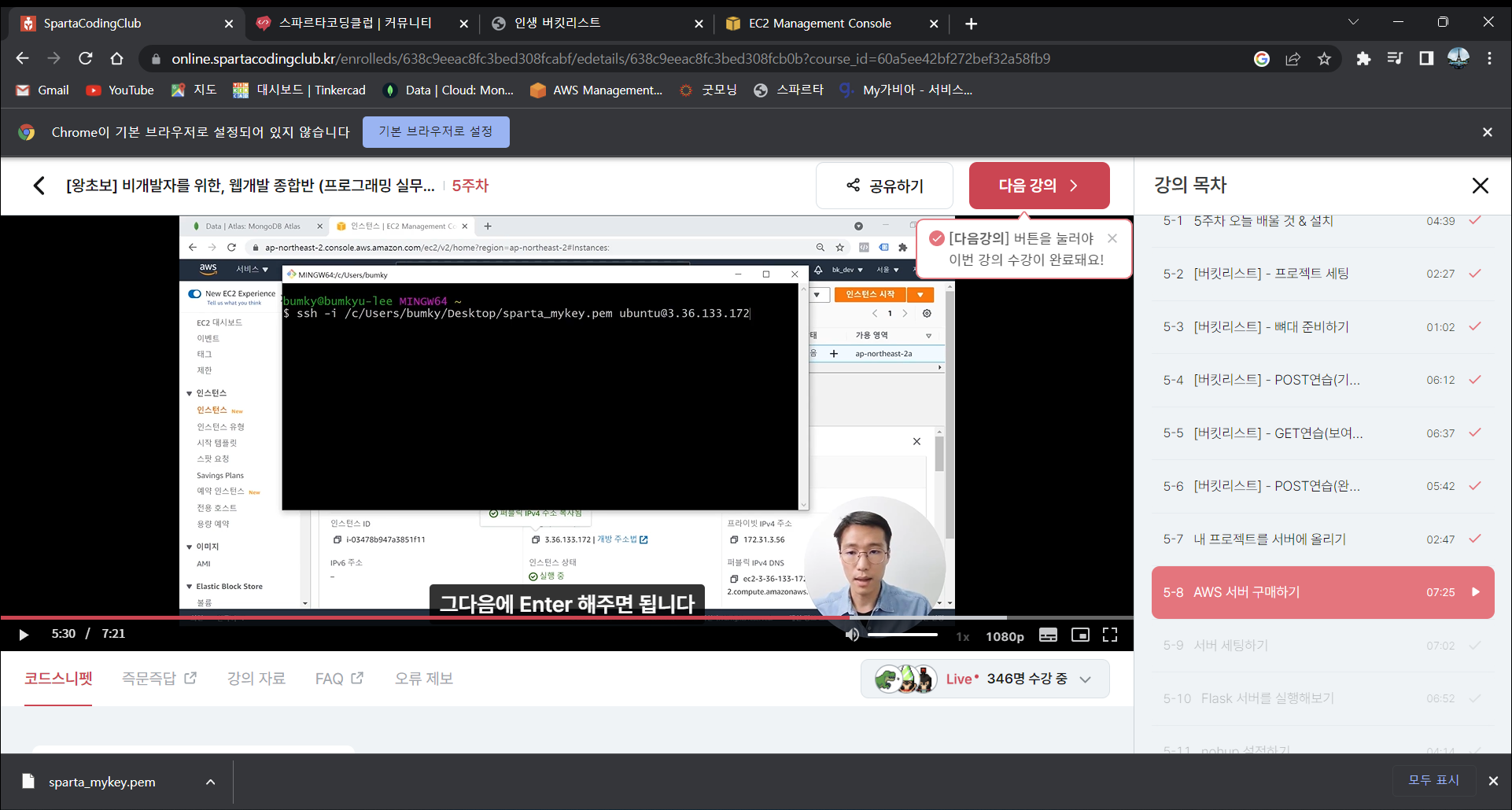Image resolution: width=1512 pixels, height=810 pixels.
Task: Select current lecture 5-8 AWS 서버 구매하기
Action: tap(1322, 592)
